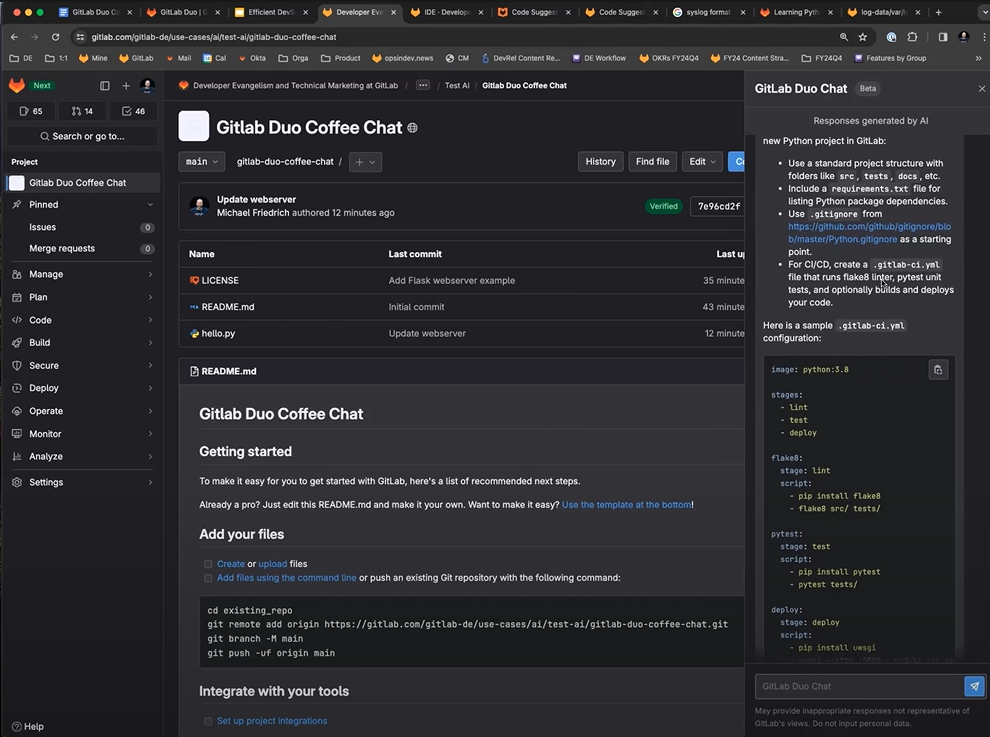The width and height of the screenshot is (990, 737).
Task: Expand the Settings sidebar section
Action: (x=82, y=482)
